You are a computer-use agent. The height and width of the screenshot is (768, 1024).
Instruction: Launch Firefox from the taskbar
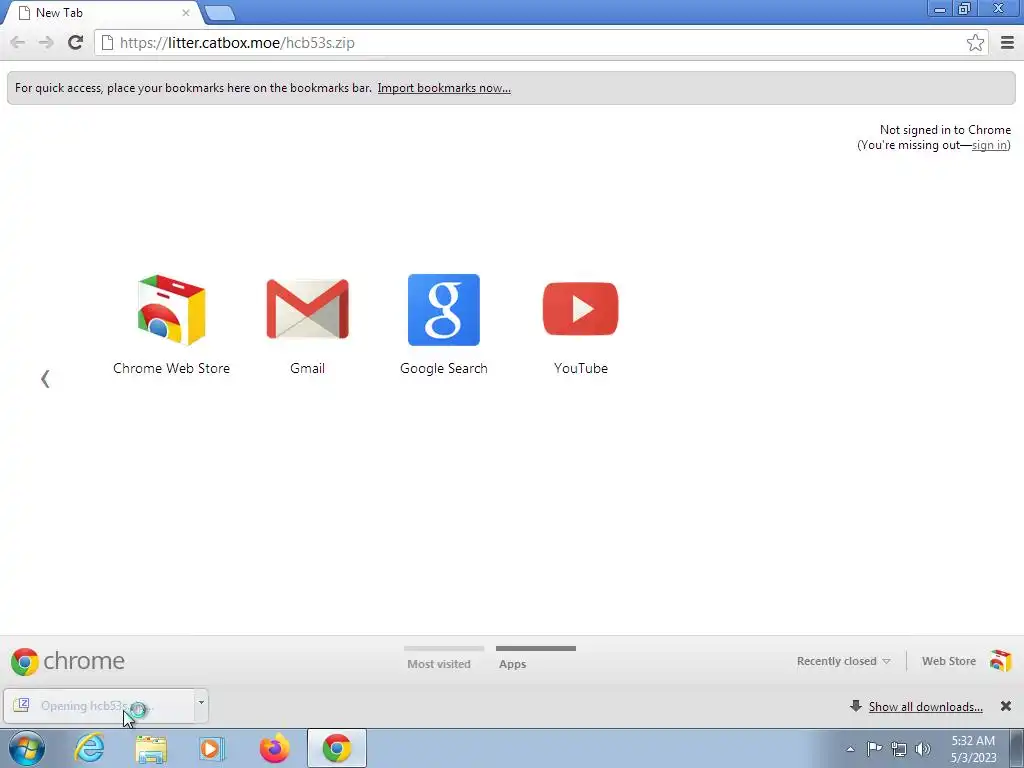(x=274, y=748)
